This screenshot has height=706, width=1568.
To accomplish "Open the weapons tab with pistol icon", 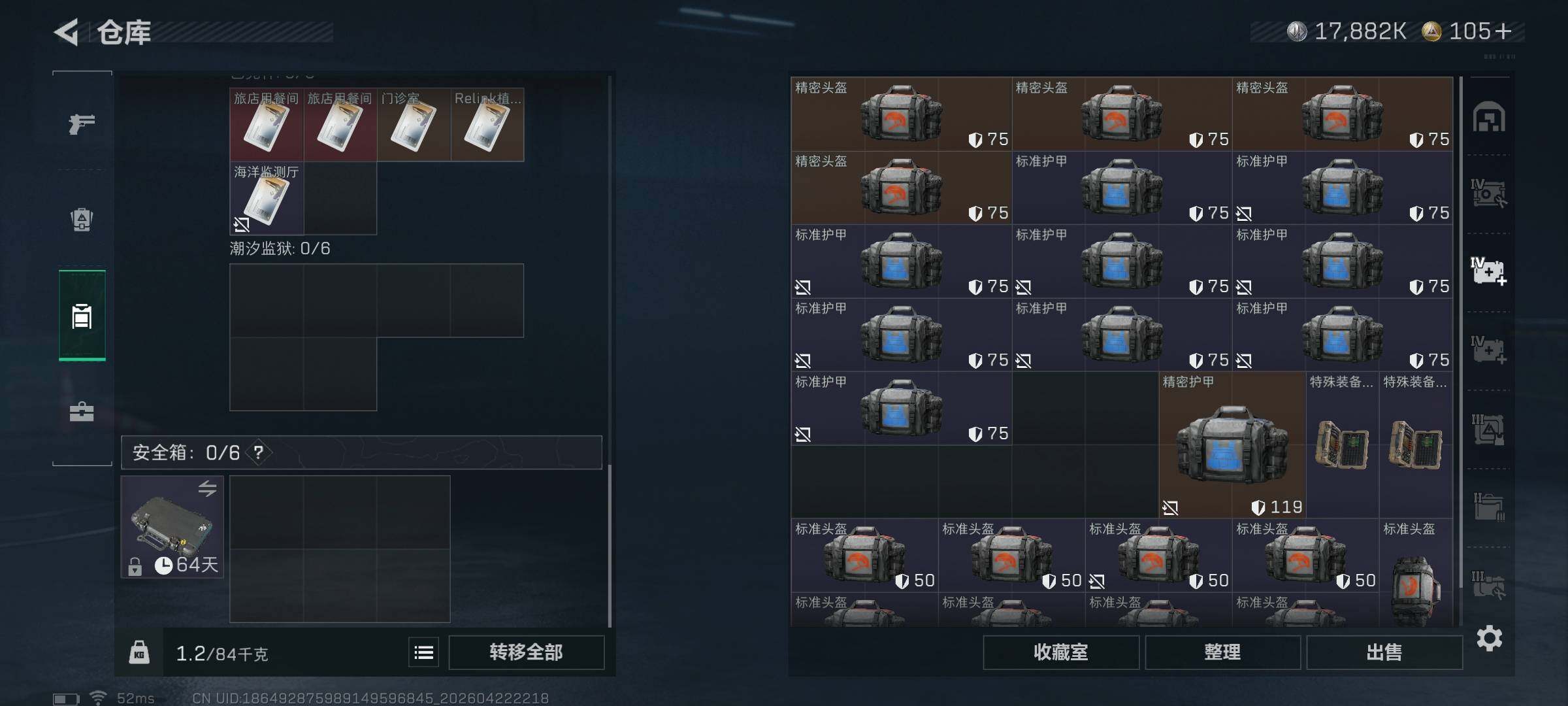I will pyautogui.click(x=82, y=123).
